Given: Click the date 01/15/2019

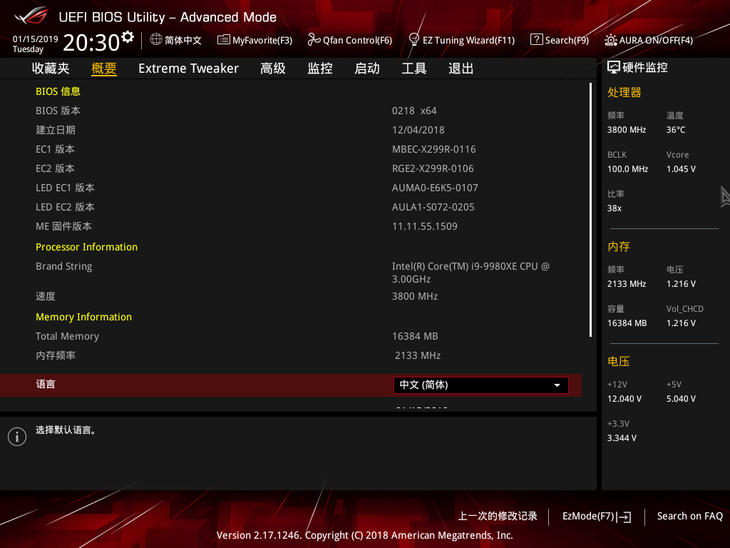Looking at the screenshot, I should pos(35,39).
